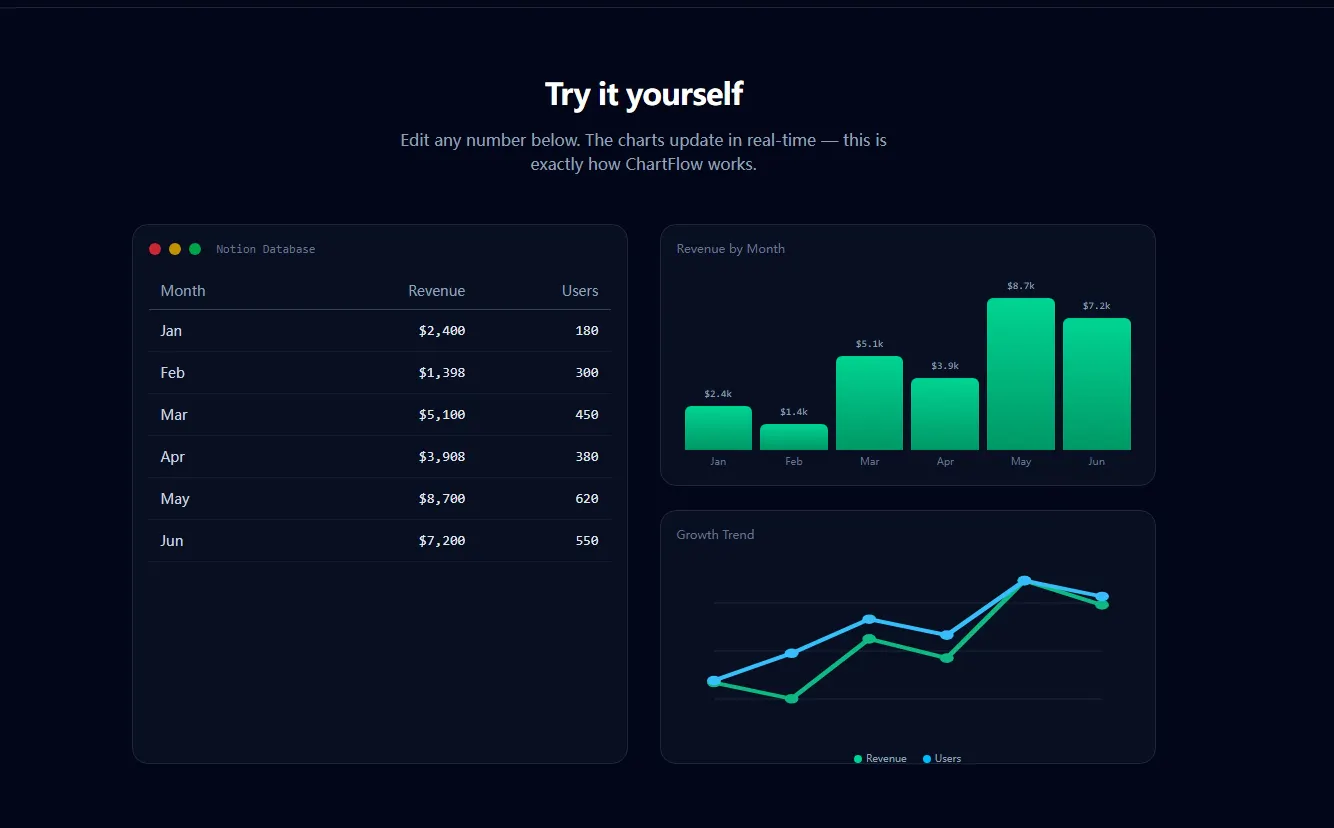Click the Growth Trend chart title
Screen dimensions: 1334x828
click(x=715, y=535)
